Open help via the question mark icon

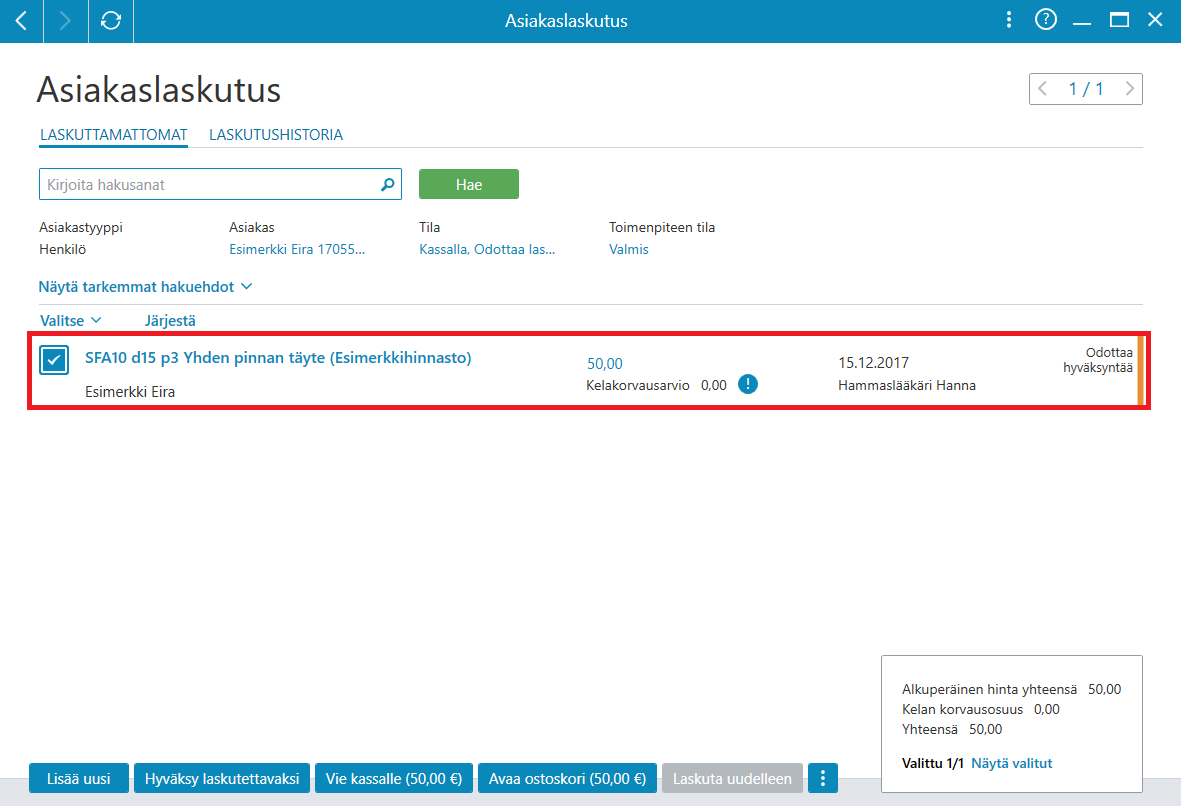tap(1045, 20)
